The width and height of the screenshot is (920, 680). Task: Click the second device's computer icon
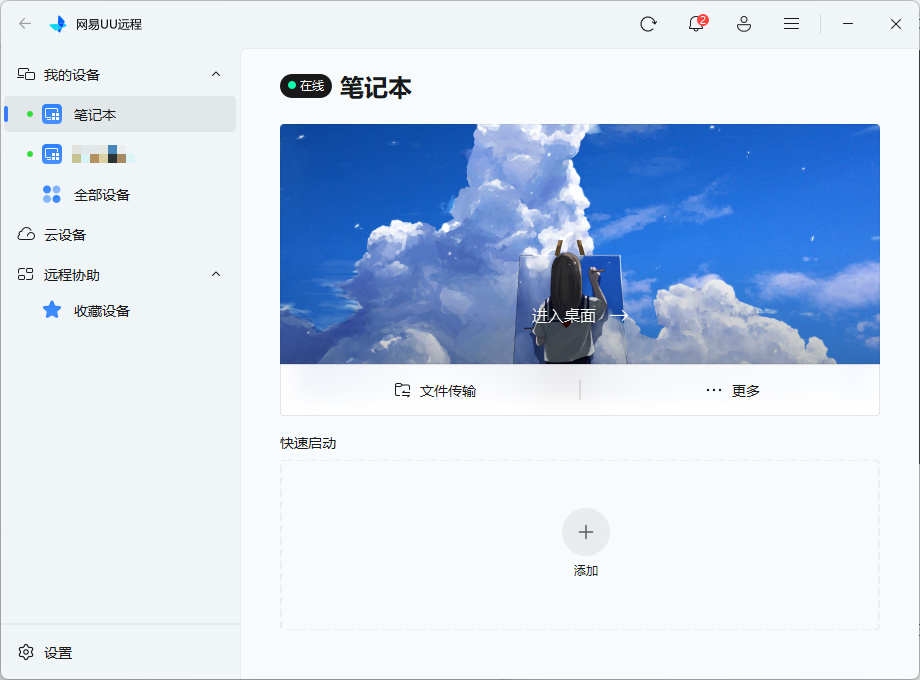point(52,154)
